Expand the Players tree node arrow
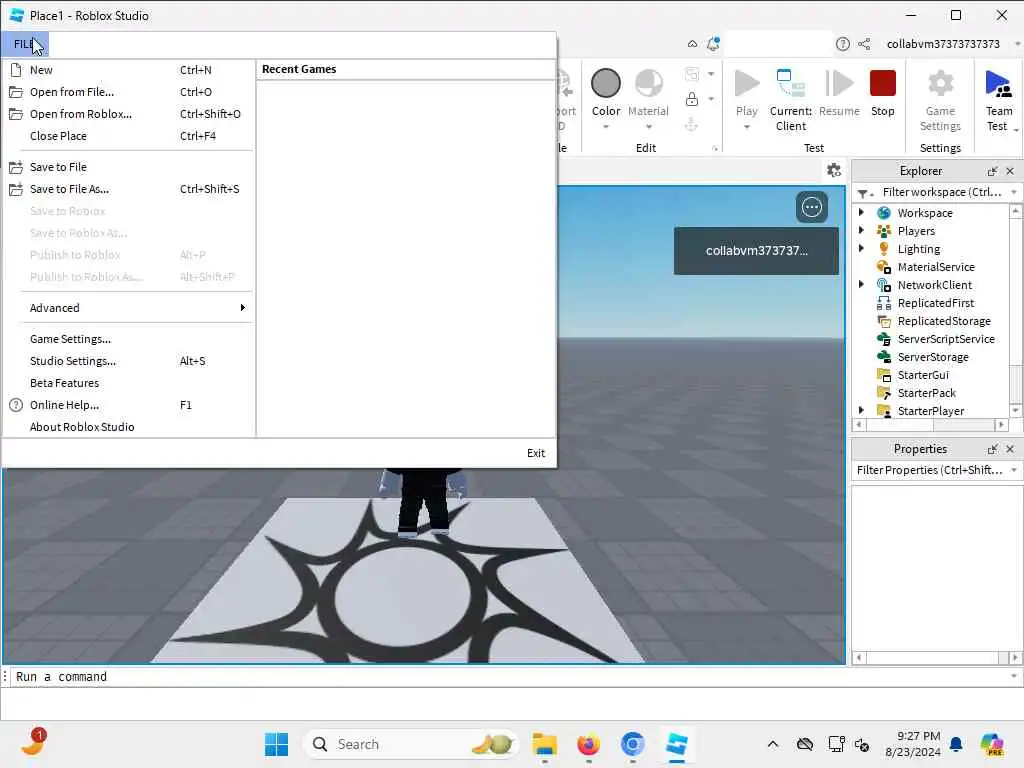Image resolution: width=1024 pixels, height=768 pixels. pos(861,230)
